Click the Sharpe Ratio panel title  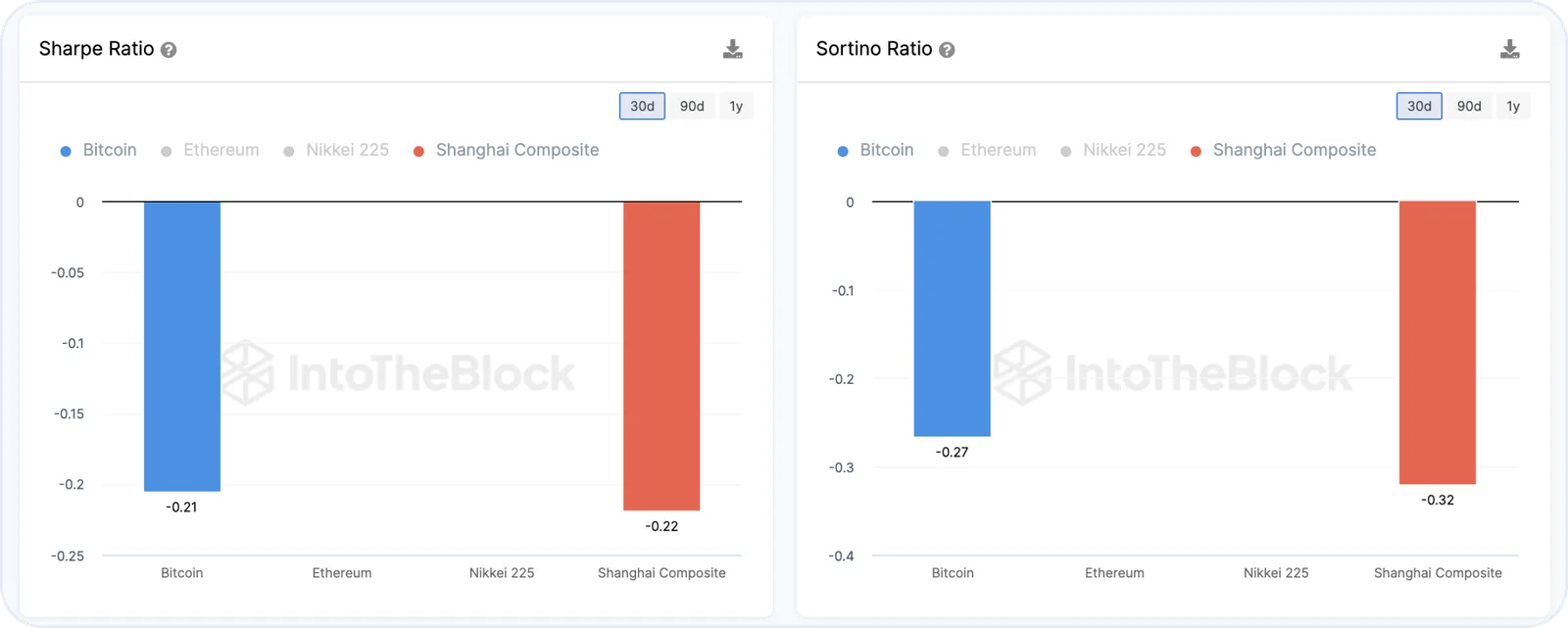97,49
